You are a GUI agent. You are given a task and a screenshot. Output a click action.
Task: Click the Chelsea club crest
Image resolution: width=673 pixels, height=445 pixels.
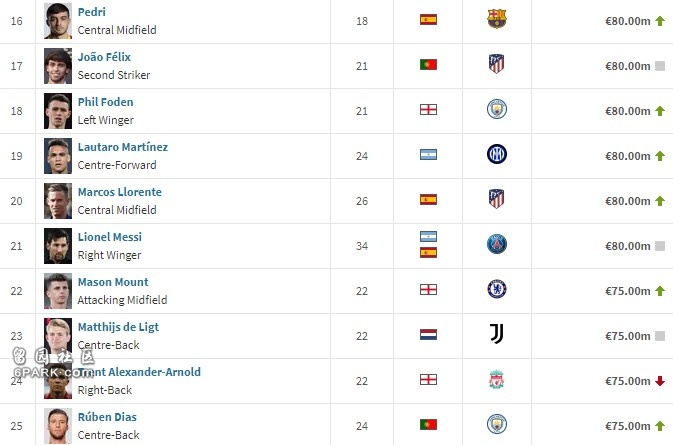pyautogui.click(x=497, y=289)
